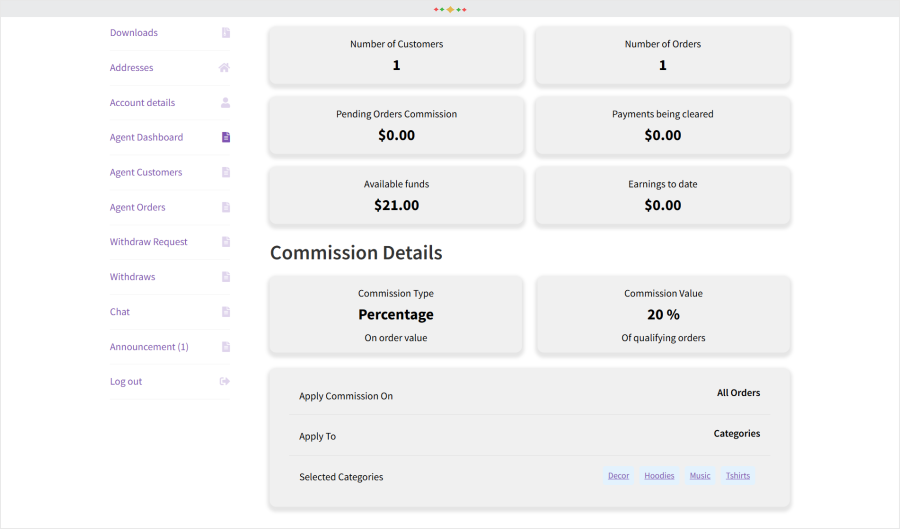Click the Number of Orders card
900x529 pixels.
click(663, 56)
